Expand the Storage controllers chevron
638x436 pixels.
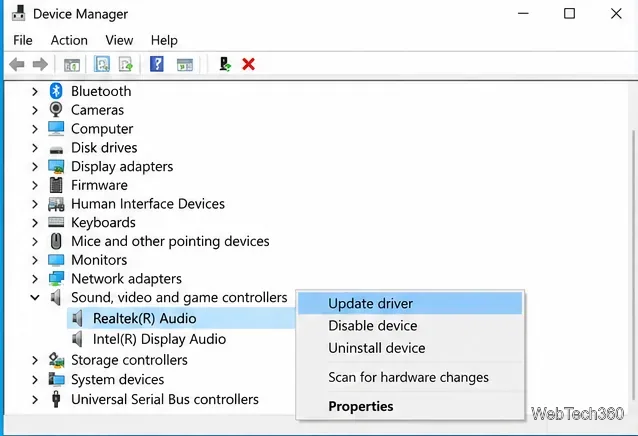tap(35, 360)
